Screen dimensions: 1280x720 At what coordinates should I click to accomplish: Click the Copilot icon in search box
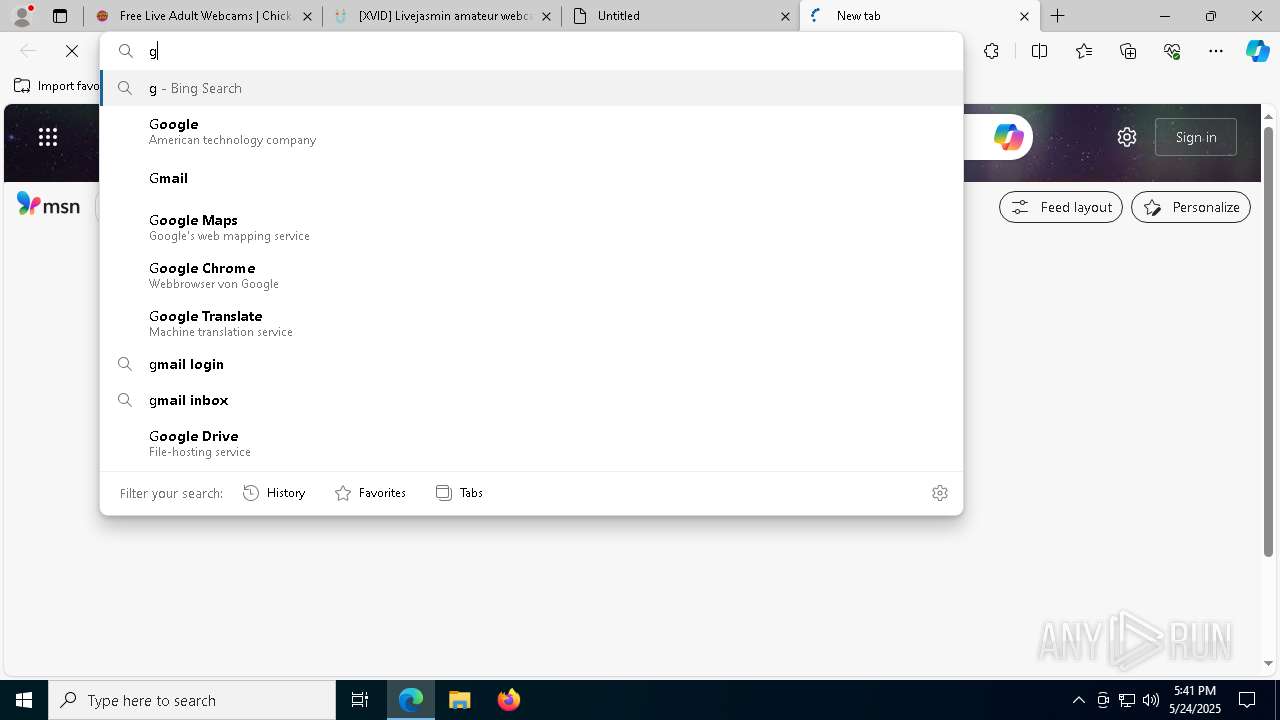(x=1008, y=137)
